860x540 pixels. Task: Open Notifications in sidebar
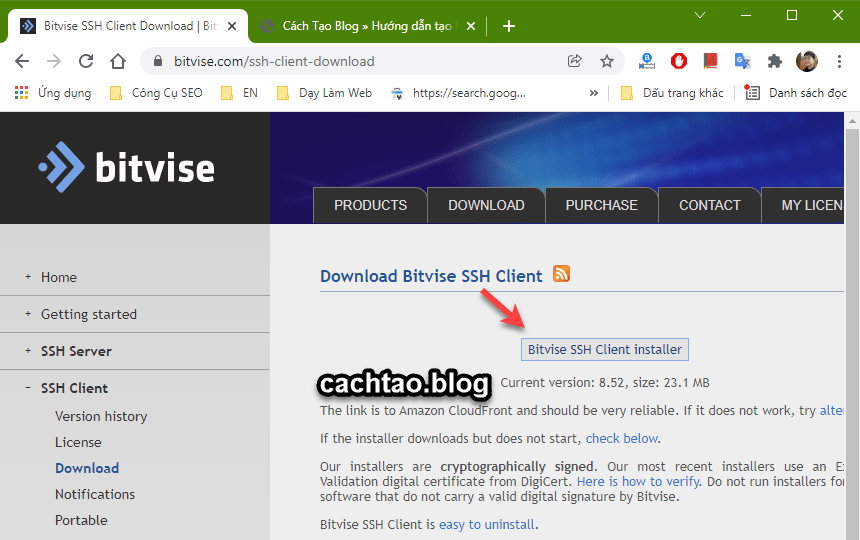pos(94,494)
